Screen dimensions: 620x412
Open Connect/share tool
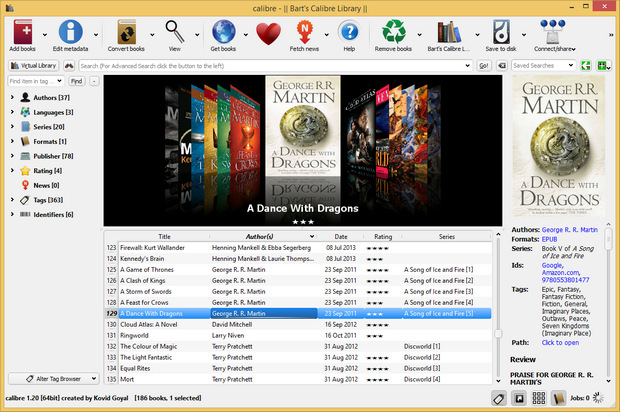click(x=553, y=32)
